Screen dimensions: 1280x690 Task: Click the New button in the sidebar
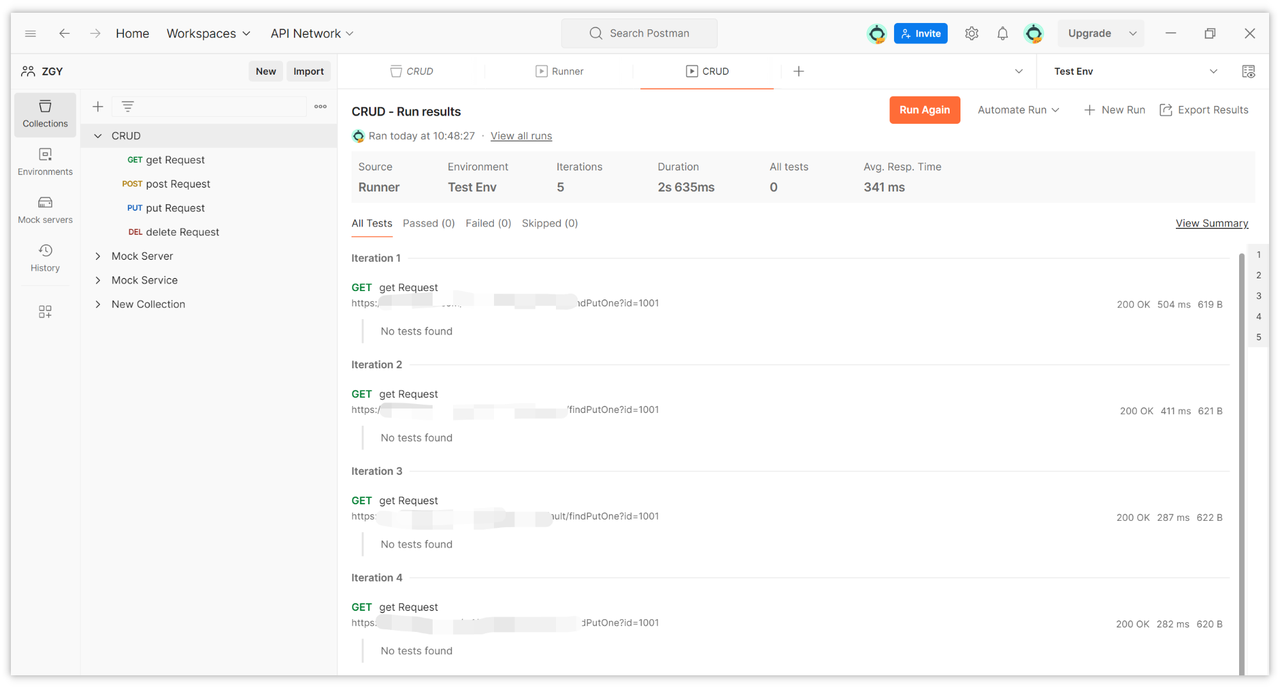tap(266, 71)
